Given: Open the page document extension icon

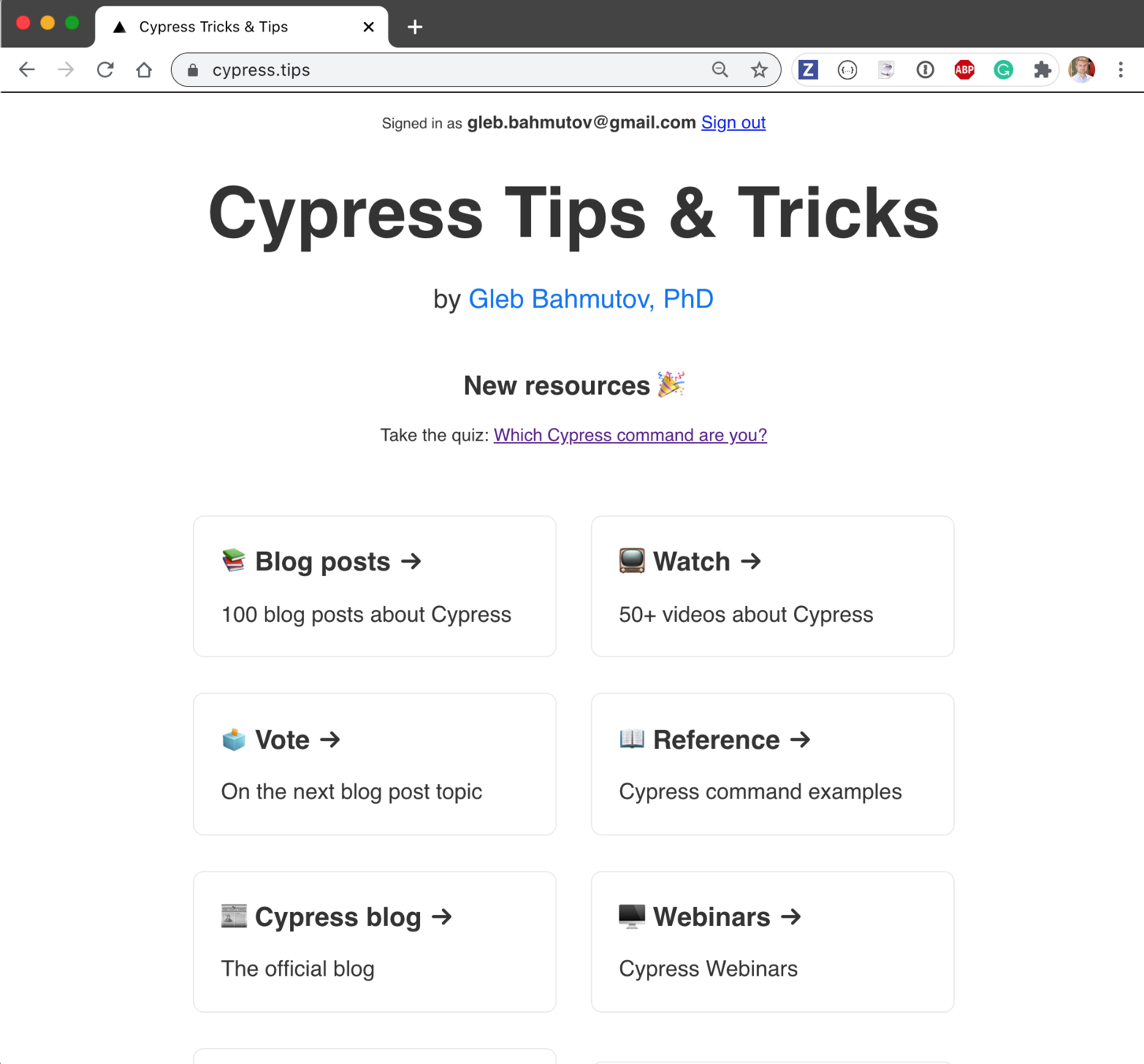Looking at the screenshot, I should pyautogui.click(x=886, y=69).
